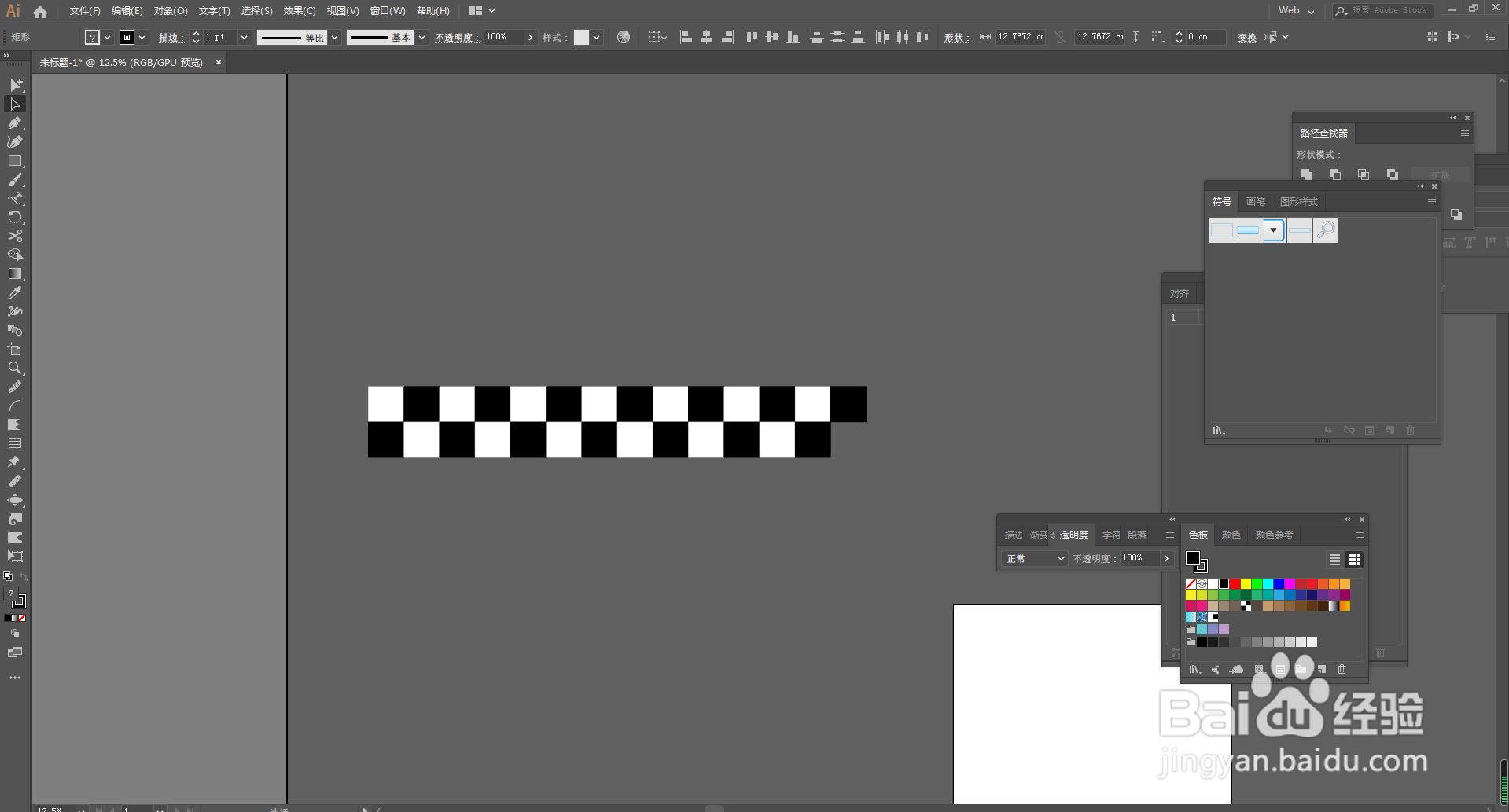The height and width of the screenshot is (812, 1509).
Task: Expand the opacity slider arrow in control bar
Action: [531, 37]
